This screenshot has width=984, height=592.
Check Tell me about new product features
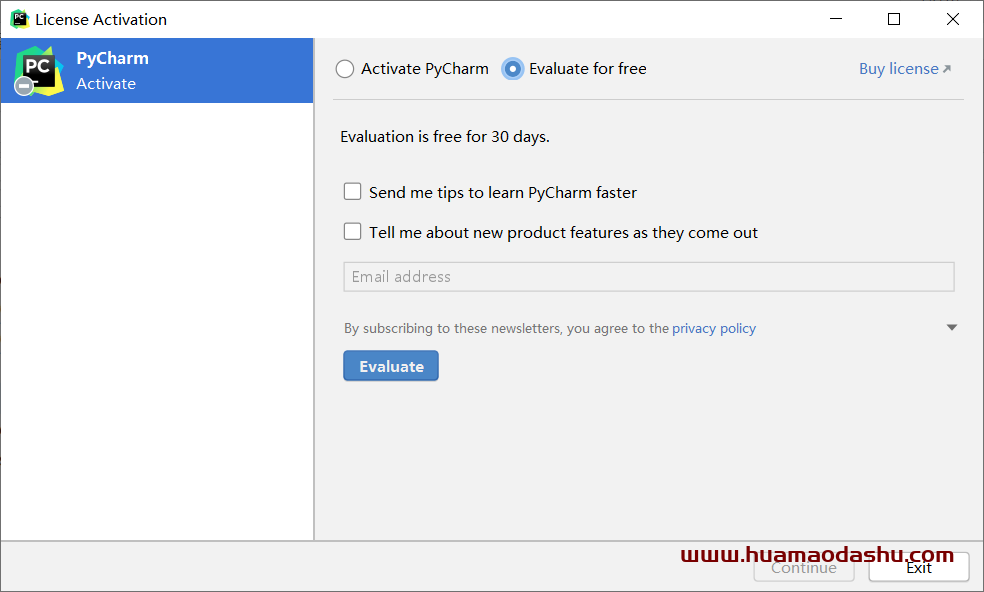[x=353, y=232]
